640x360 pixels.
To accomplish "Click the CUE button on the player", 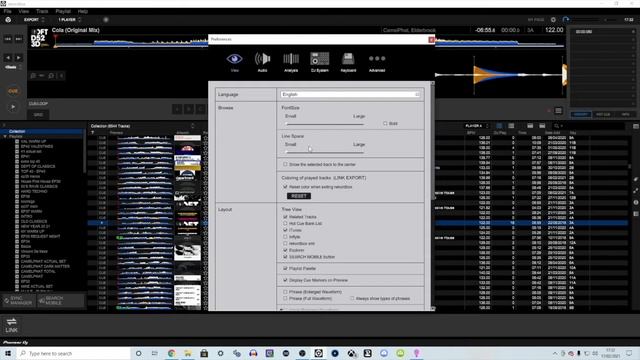I will coord(13,91).
